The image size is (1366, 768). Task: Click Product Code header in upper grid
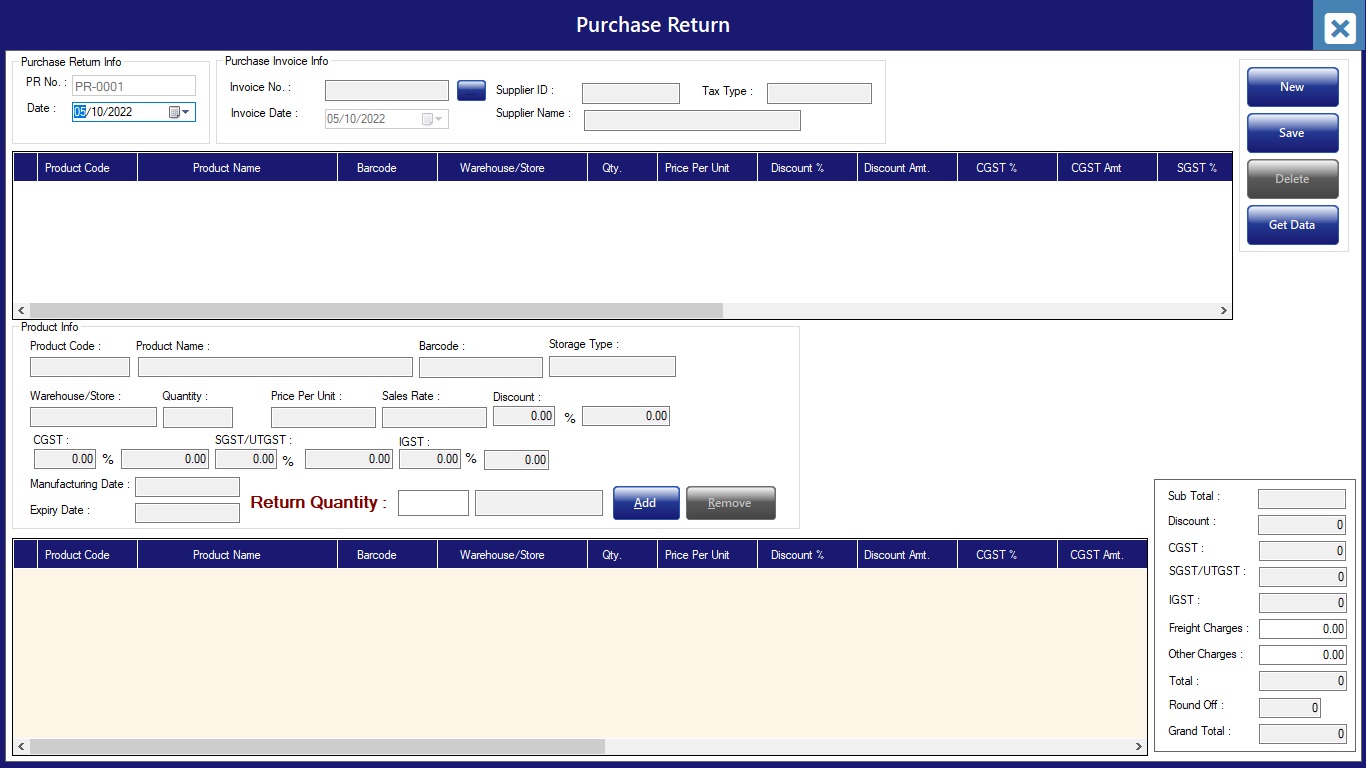pos(77,168)
